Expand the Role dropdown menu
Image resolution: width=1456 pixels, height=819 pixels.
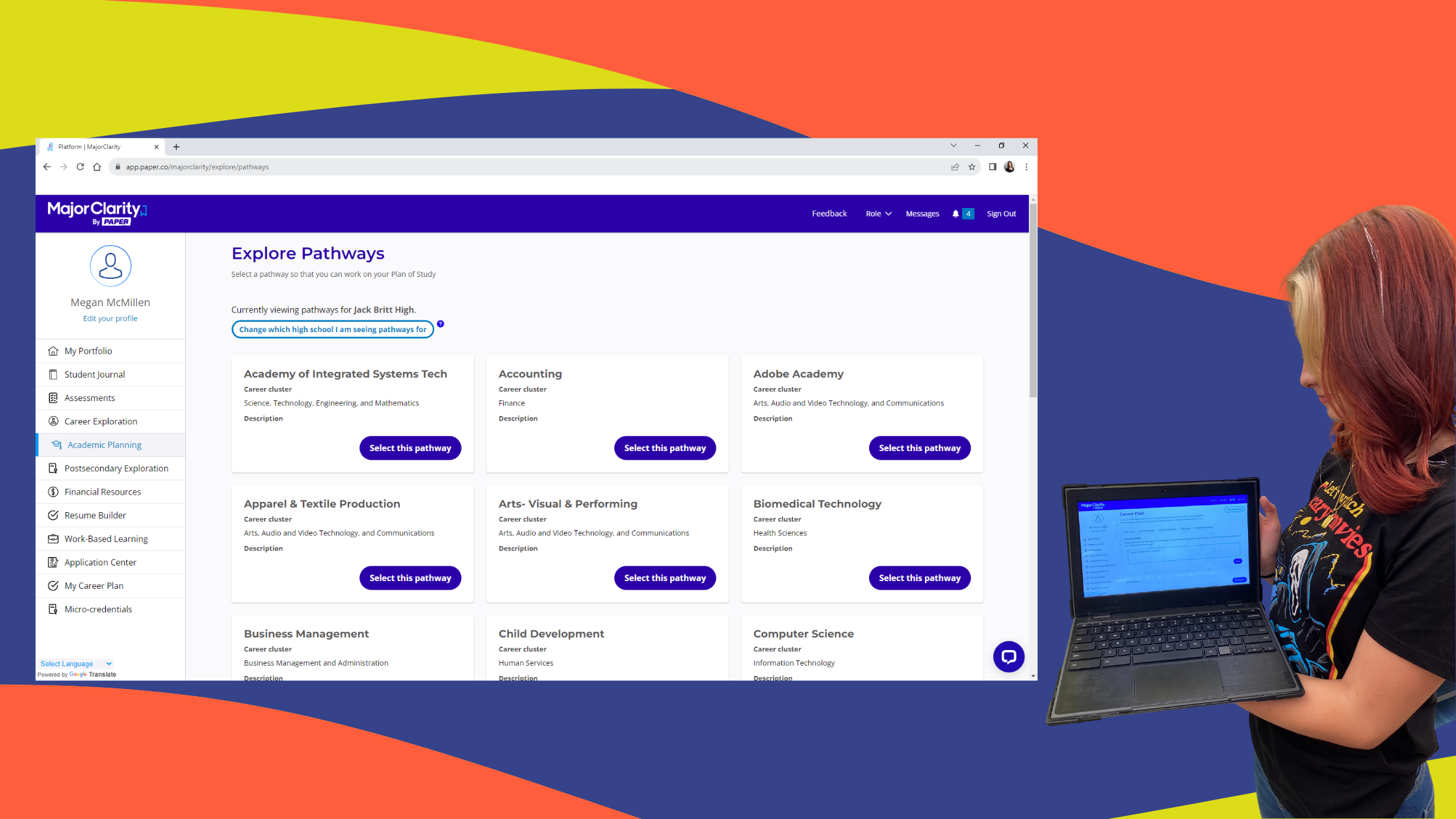point(877,213)
